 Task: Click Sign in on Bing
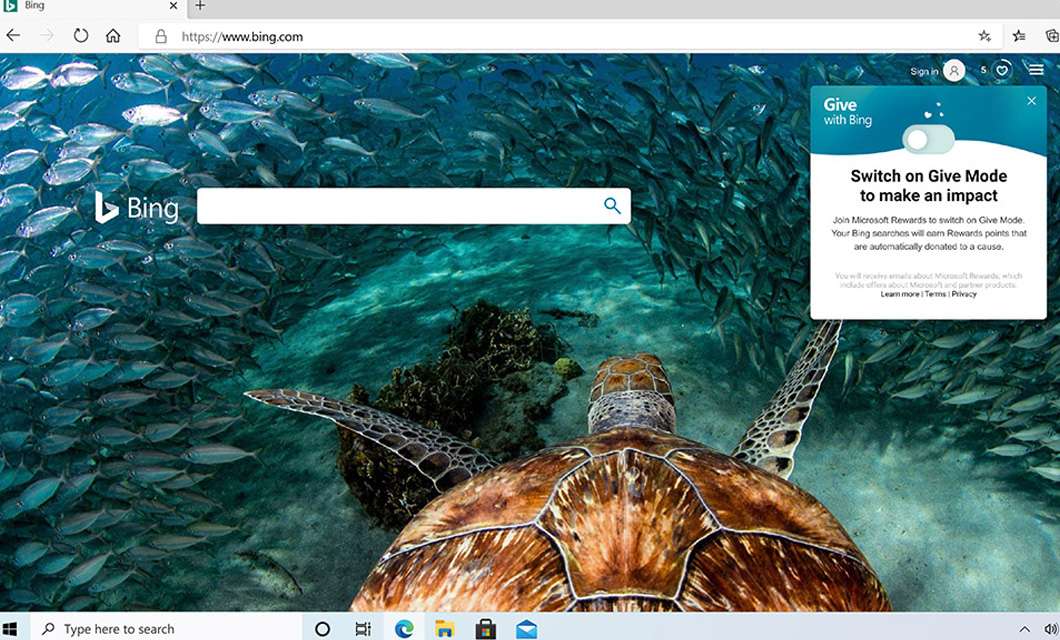[x=923, y=71]
